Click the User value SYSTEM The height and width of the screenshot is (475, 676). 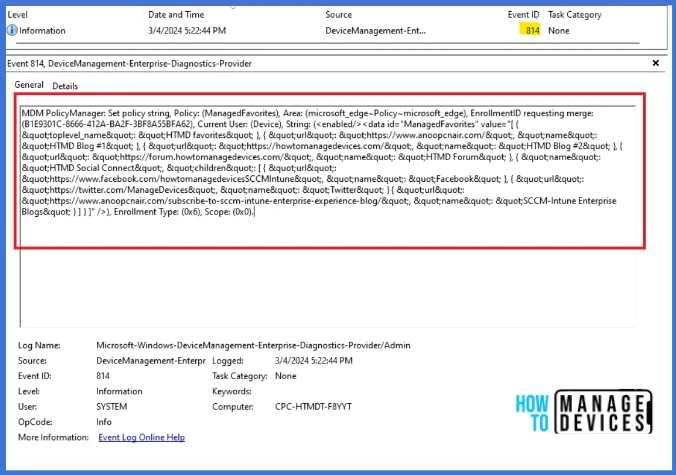point(112,406)
